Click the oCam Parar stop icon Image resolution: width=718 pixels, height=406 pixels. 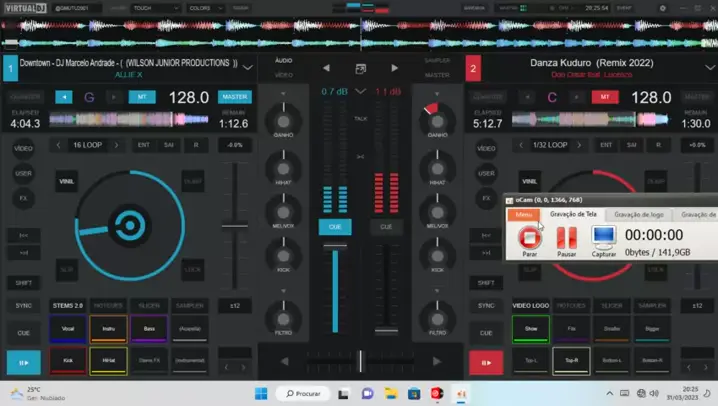pos(528,238)
